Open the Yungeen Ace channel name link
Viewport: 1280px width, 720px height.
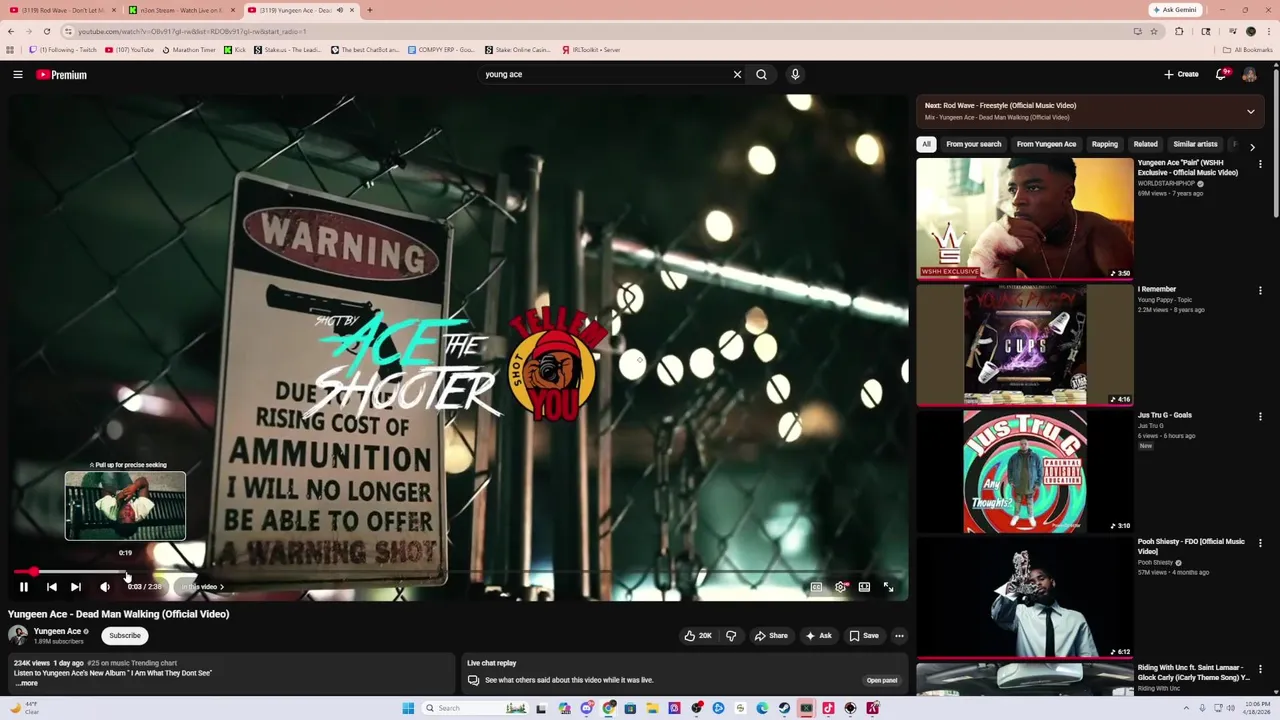click(57, 631)
